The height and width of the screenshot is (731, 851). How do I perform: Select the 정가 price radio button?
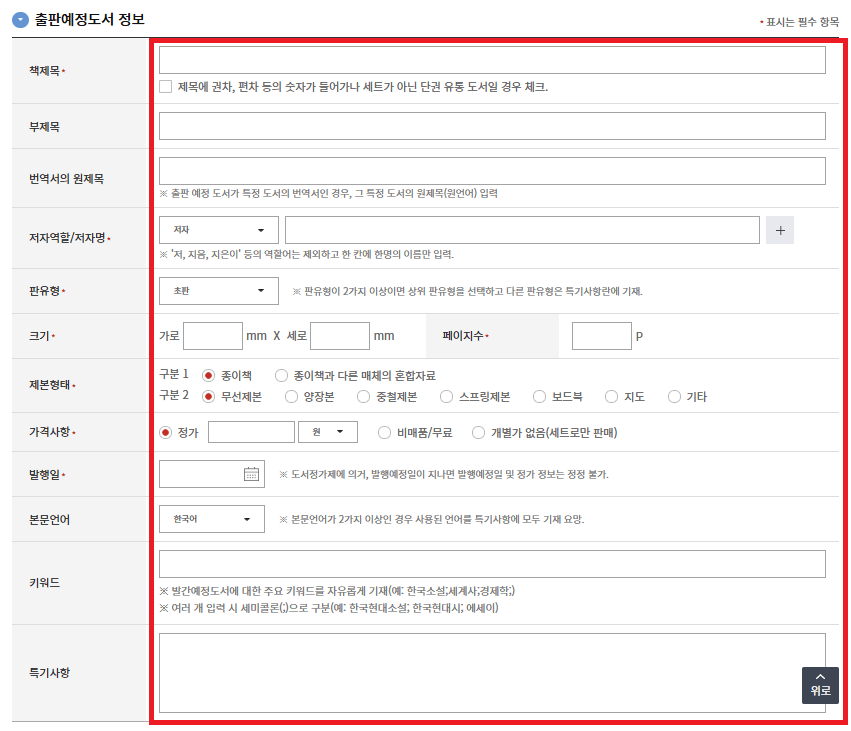(166, 433)
